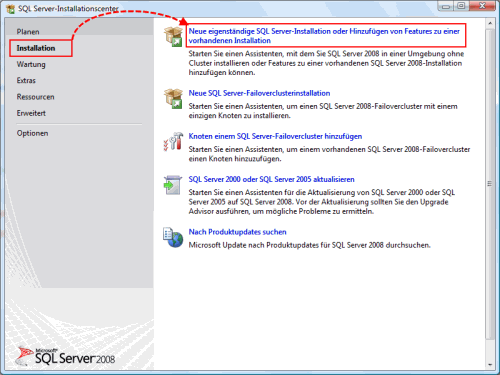500x375 pixels.
Task: Click the hammer and wrench add-node icon
Action: tap(173, 141)
